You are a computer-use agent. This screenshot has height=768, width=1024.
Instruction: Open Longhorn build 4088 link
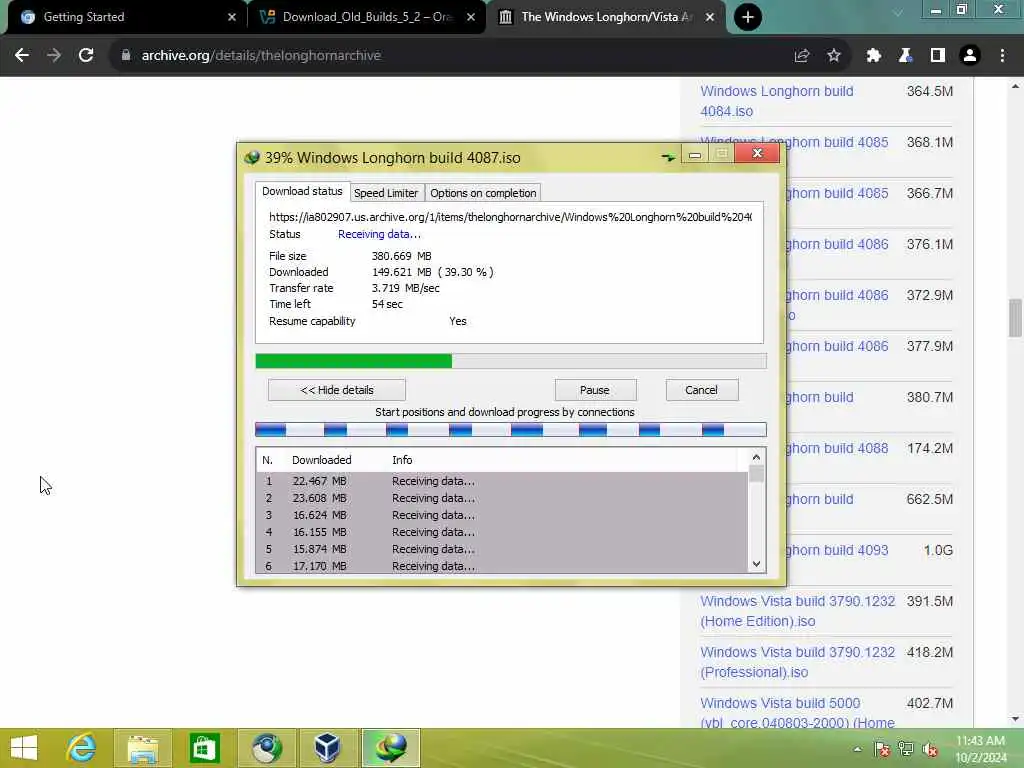tap(837, 448)
